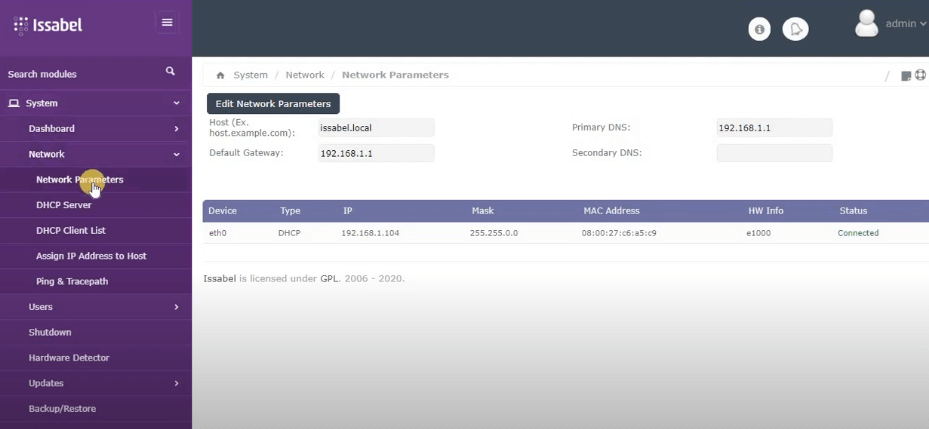
Task: Open Hardware Detector menu item
Action: pyautogui.click(x=69, y=357)
